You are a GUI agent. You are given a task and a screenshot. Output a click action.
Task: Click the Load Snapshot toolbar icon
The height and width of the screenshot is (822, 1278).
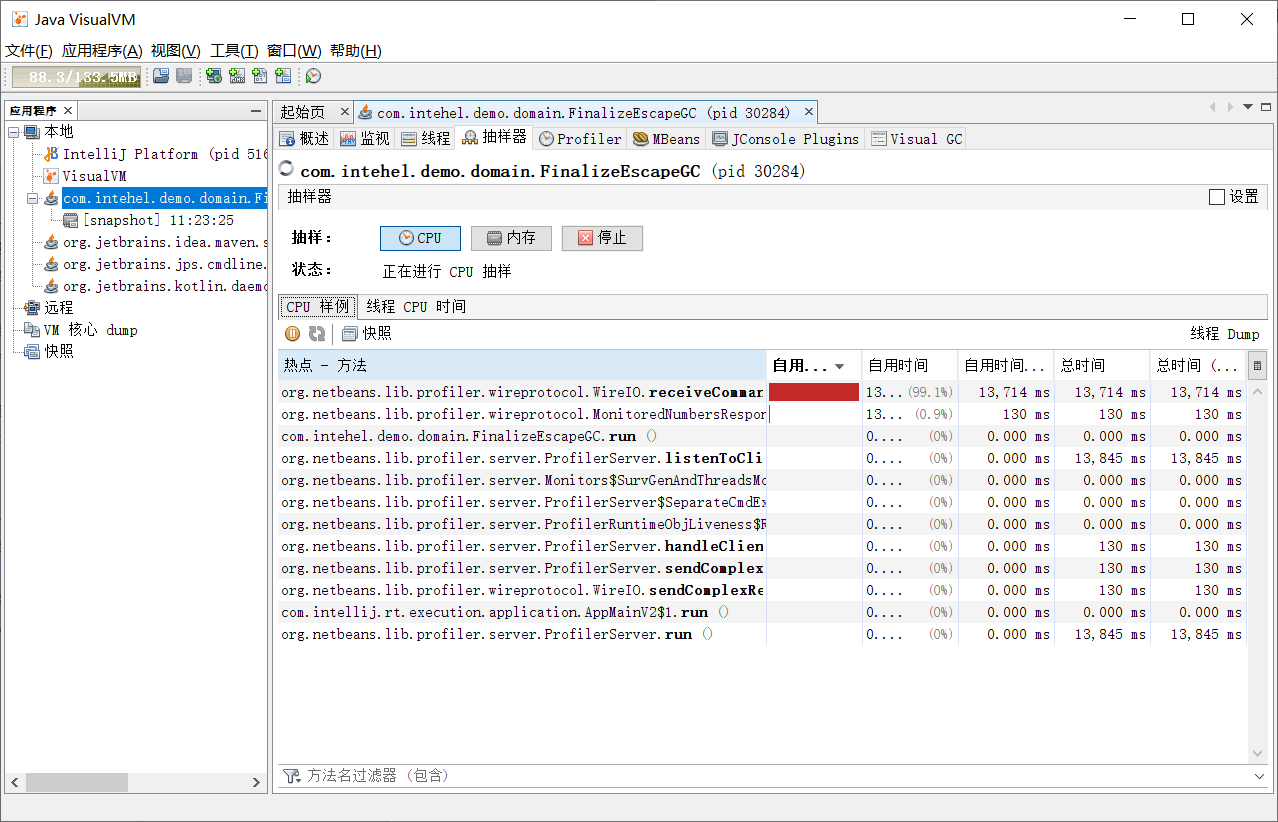(x=161, y=76)
